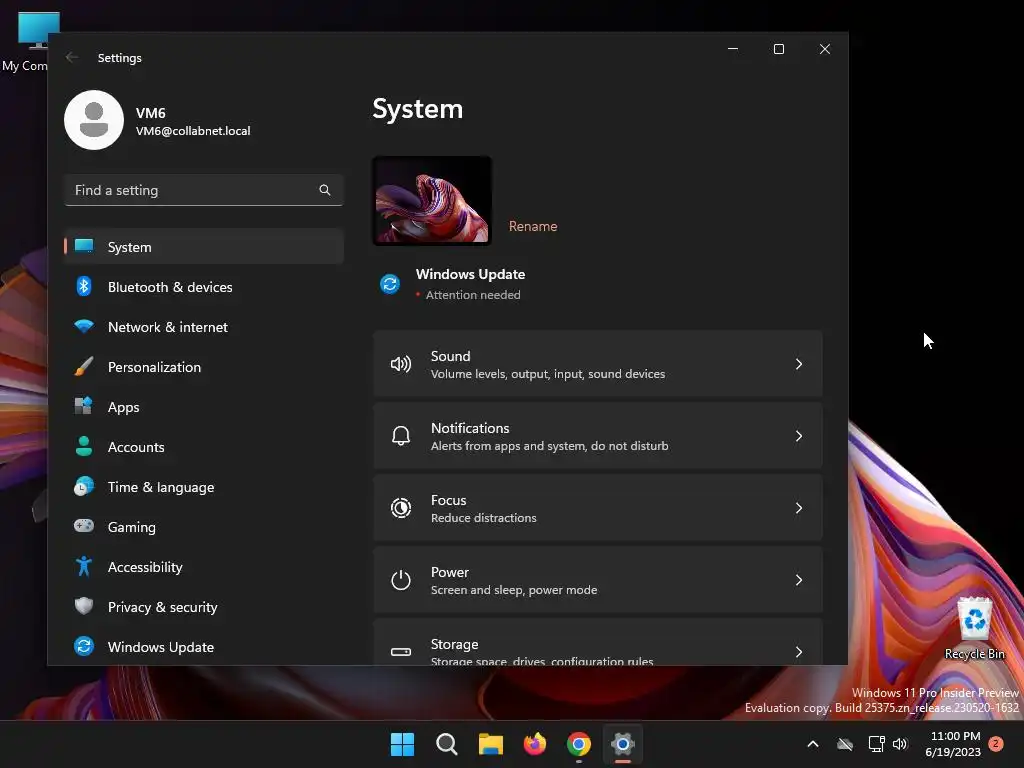Switch to the Accounts section
Screen dimensions: 1024x768
(204, 447)
